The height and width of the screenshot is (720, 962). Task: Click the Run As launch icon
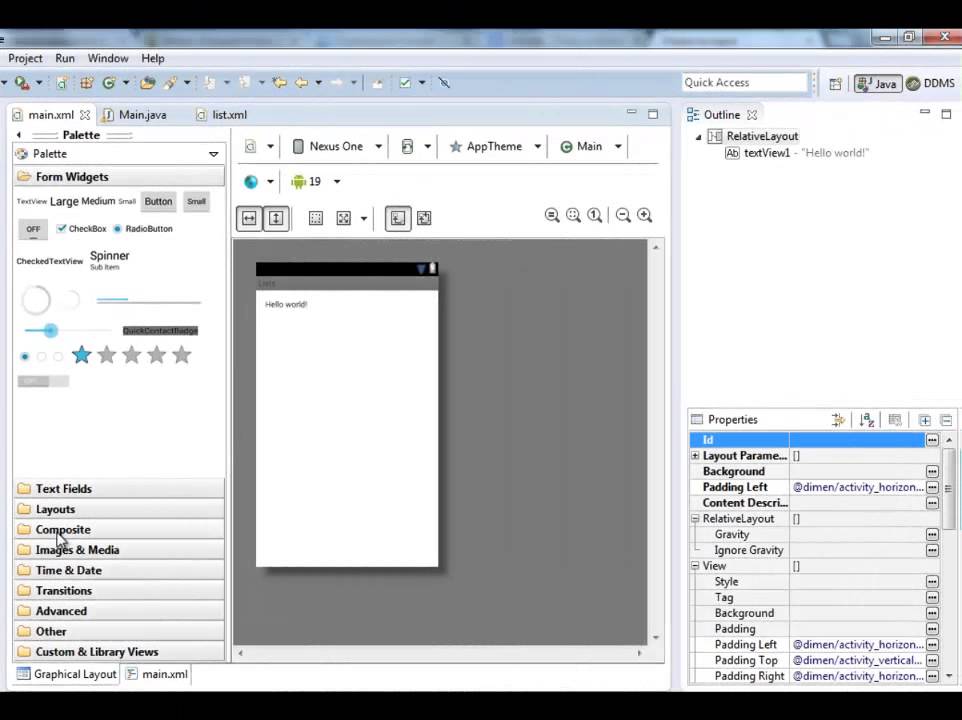(x=22, y=83)
